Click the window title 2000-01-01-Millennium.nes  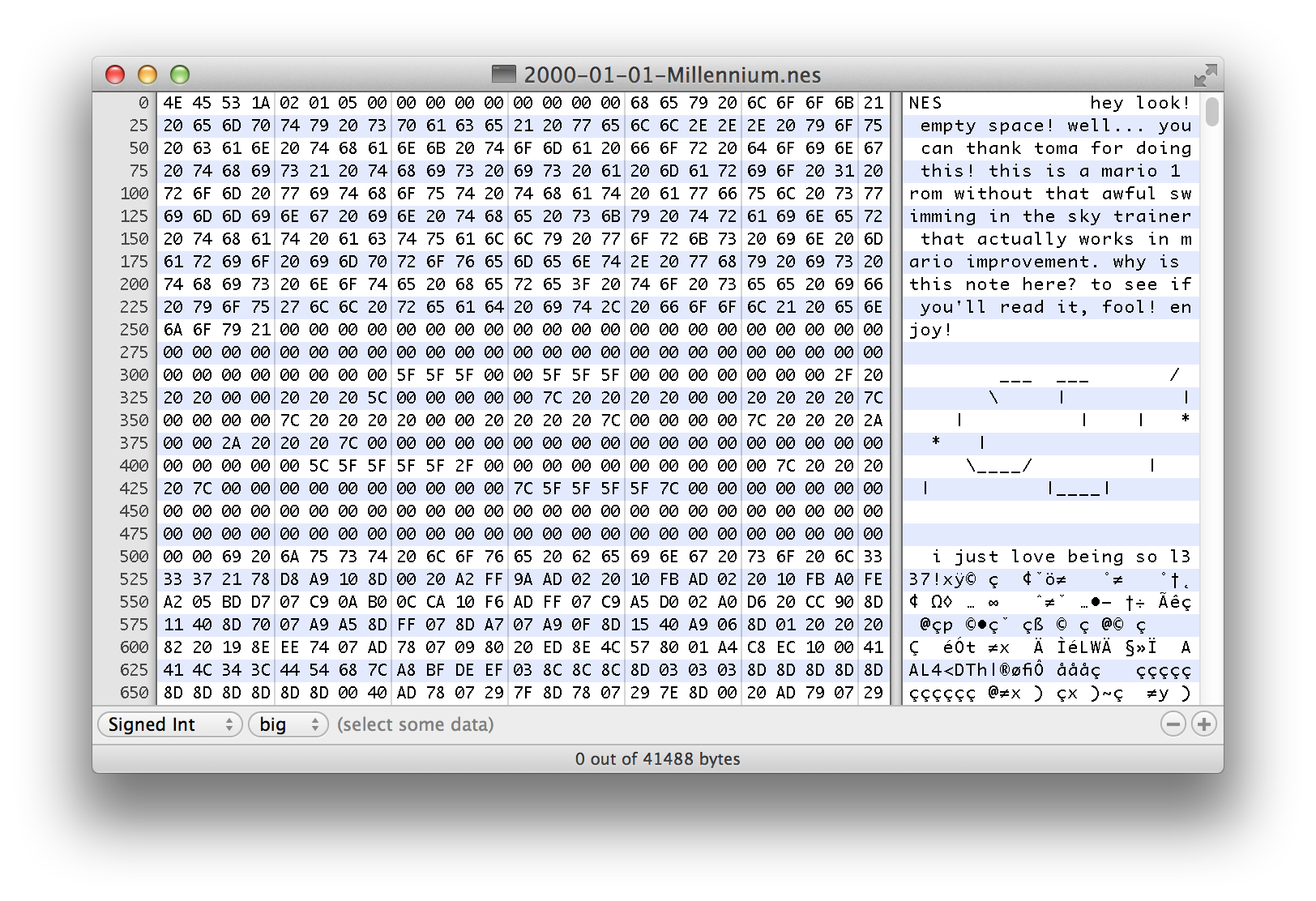pos(672,75)
